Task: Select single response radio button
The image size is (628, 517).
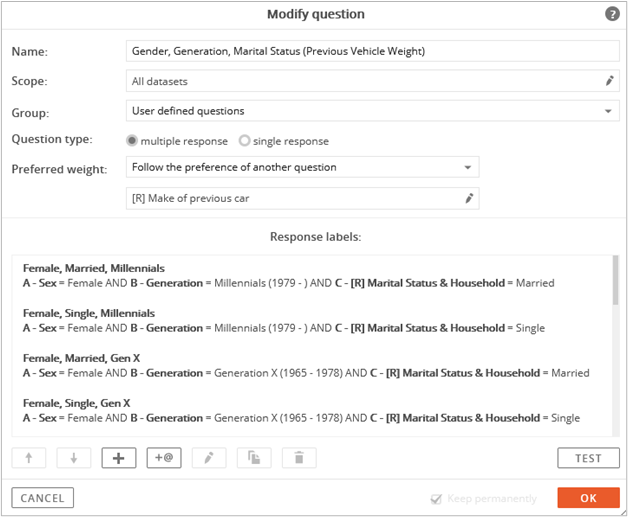Action: point(244,141)
